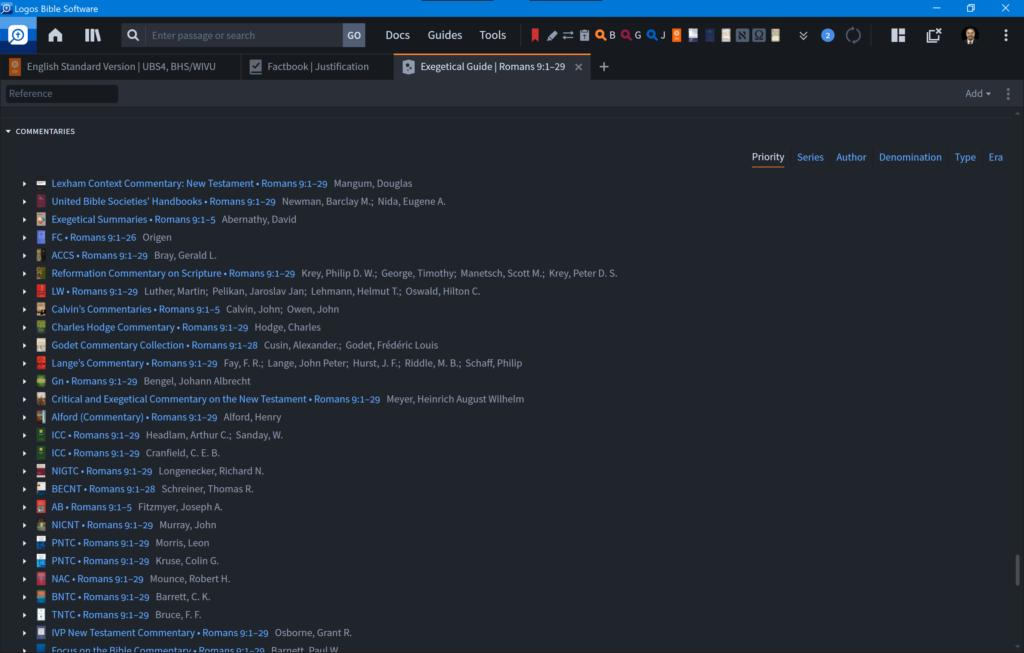The image size is (1024, 653).
Task: Sort commentaries by Denomination
Action: click(910, 157)
